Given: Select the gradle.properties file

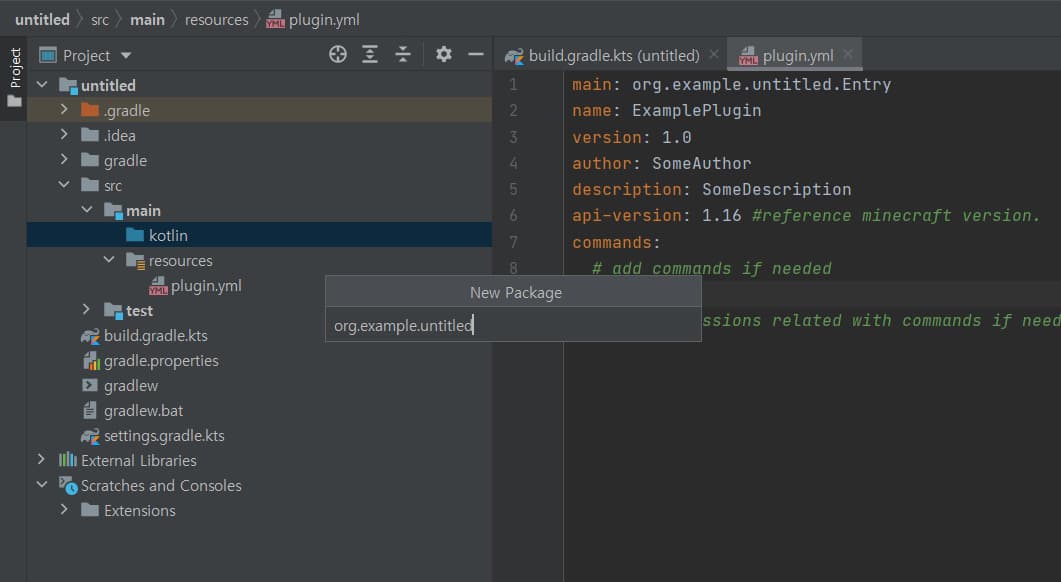Looking at the screenshot, I should click(x=161, y=361).
